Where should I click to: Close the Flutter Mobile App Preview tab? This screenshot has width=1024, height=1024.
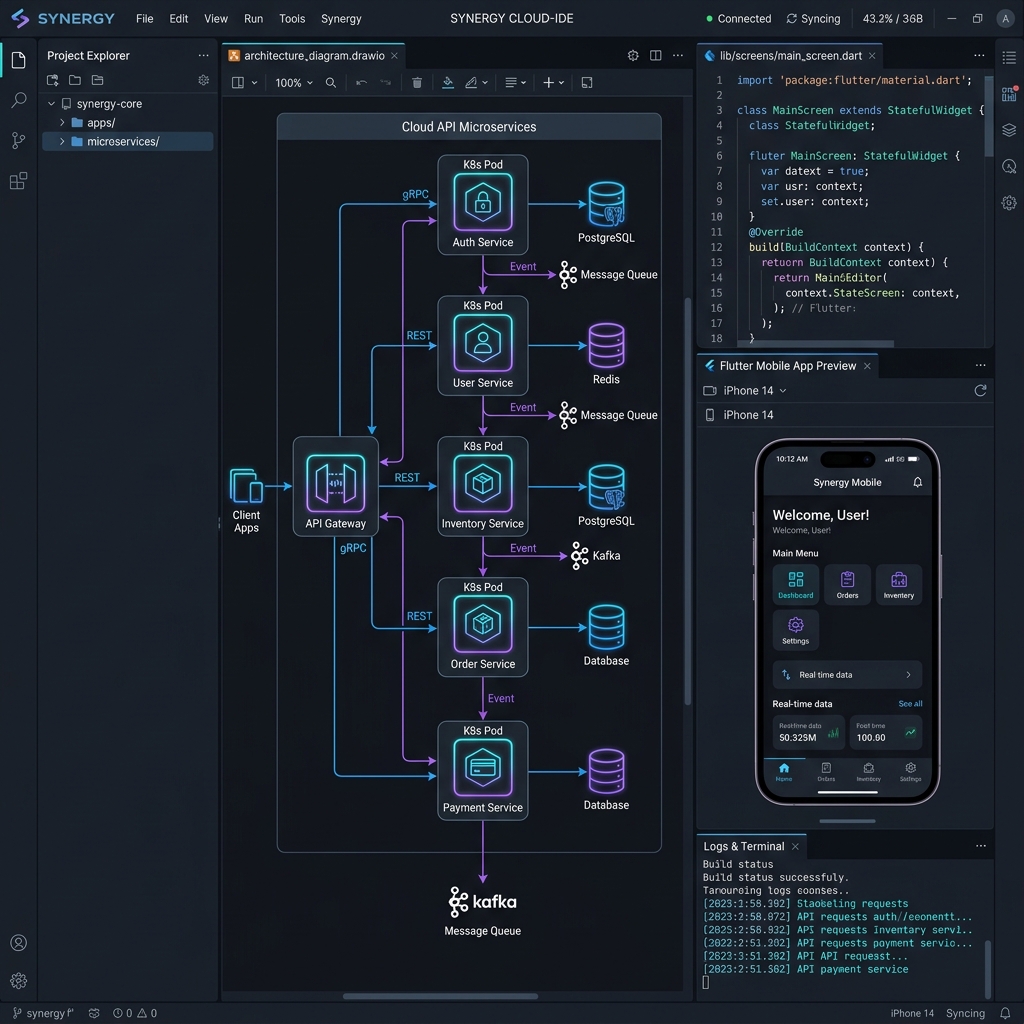click(867, 366)
